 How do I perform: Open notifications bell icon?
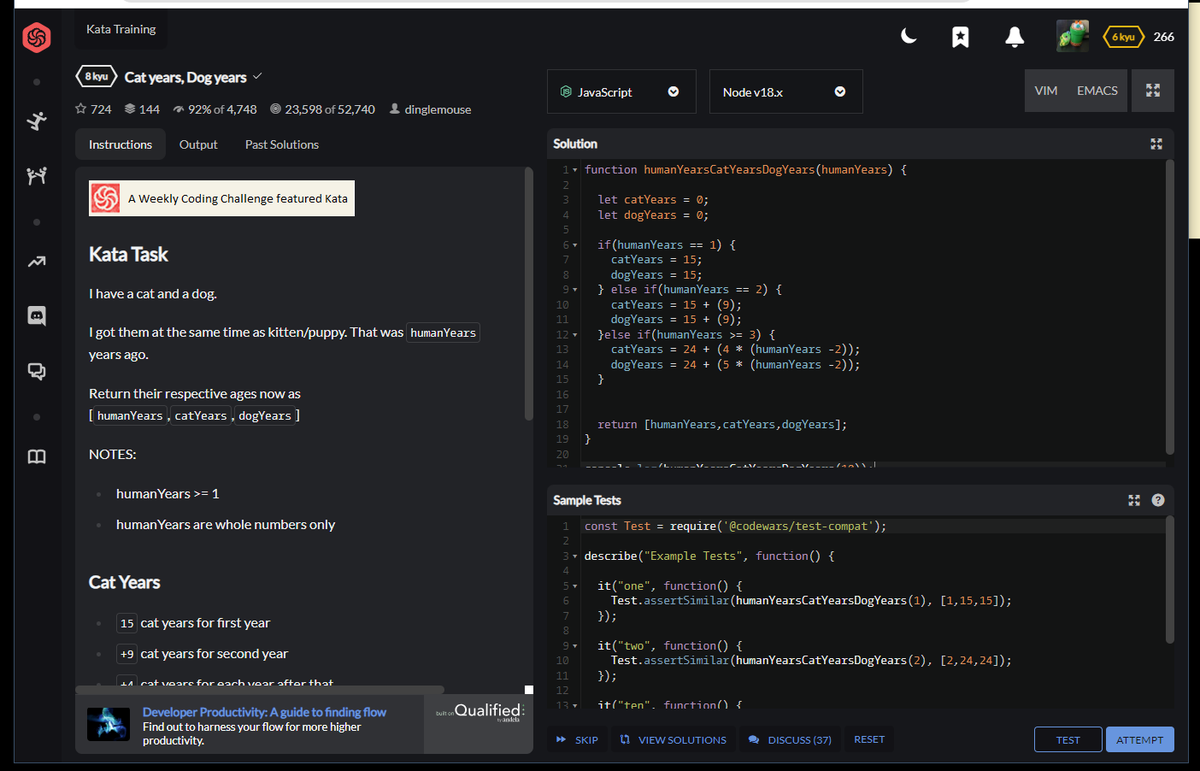(x=1014, y=37)
